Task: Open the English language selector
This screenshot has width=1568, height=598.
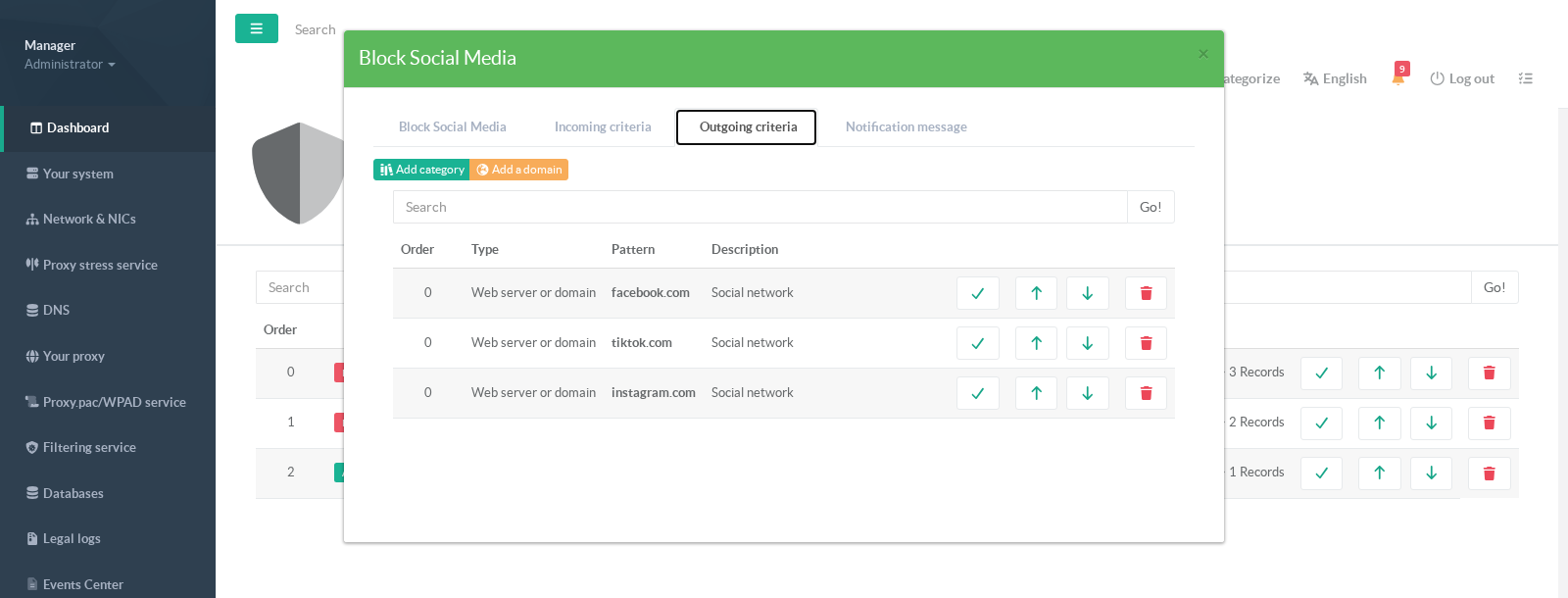Action: point(1335,78)
